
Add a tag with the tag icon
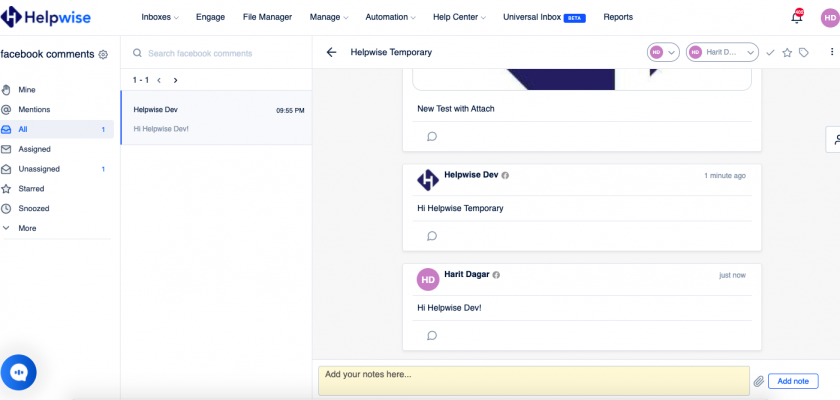point(804,52)
